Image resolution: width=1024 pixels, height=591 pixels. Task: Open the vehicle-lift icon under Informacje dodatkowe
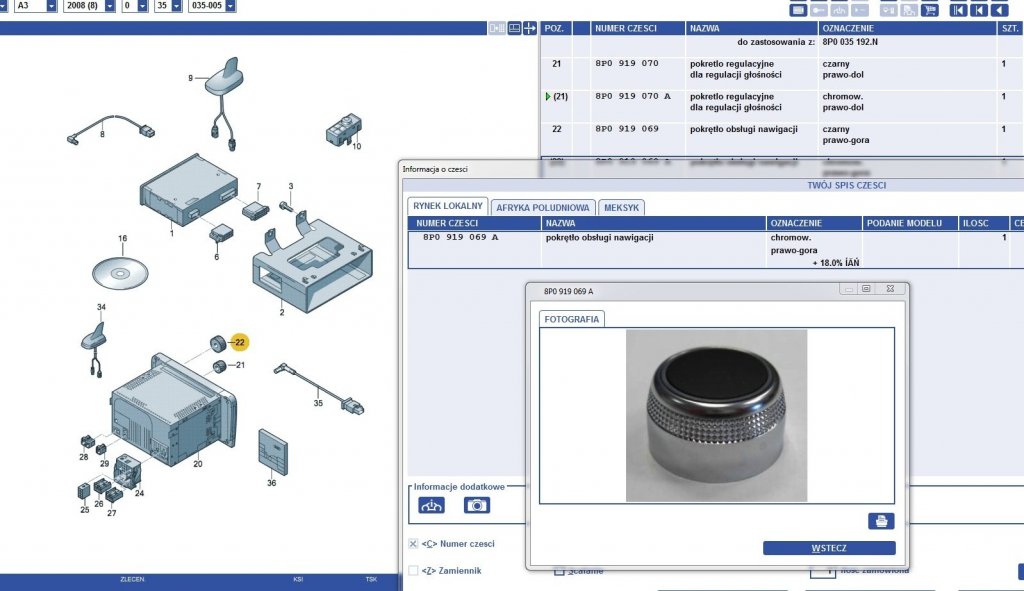point(431,505)
